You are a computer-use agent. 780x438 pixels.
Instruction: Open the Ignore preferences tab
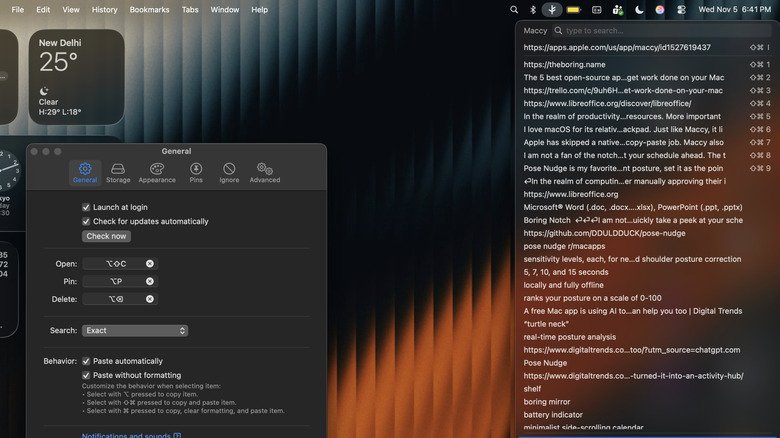coord(229,173)
